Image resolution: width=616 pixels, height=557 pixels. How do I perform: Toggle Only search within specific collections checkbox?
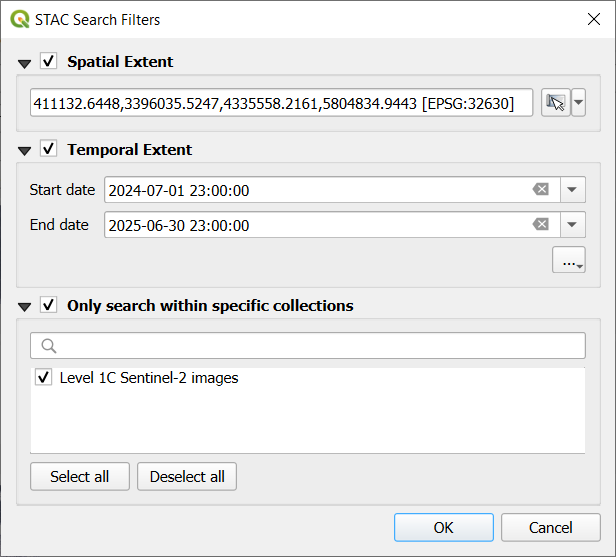click(x=48, y=306)
